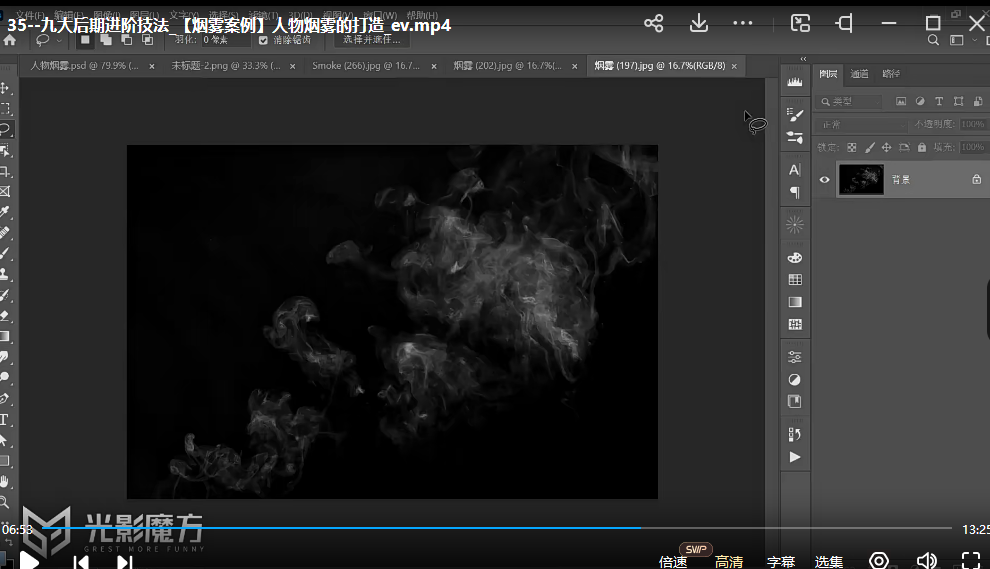Select the Pen tool

[5, 398]
